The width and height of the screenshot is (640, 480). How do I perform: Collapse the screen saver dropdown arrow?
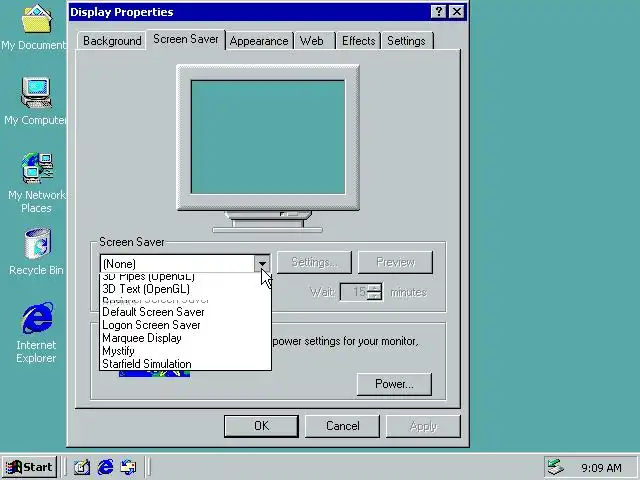pos(262,263)
